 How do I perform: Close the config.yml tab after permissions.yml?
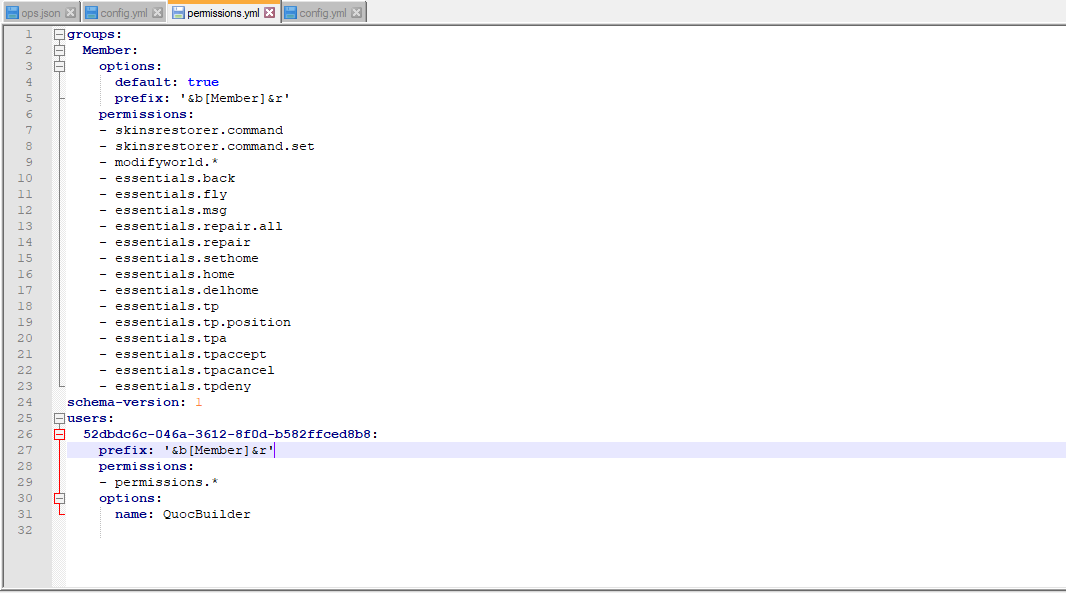356,13
